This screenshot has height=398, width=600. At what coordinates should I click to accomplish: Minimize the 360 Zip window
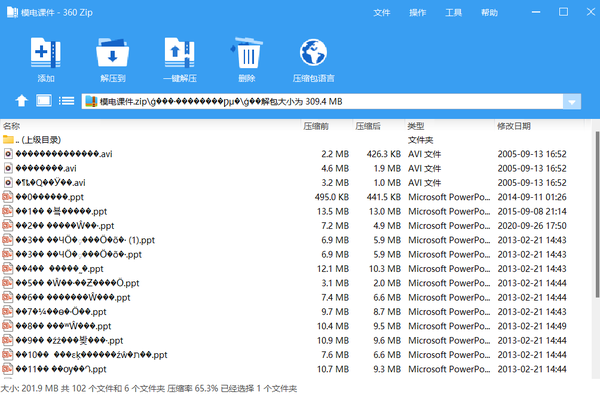coord(536,12)
